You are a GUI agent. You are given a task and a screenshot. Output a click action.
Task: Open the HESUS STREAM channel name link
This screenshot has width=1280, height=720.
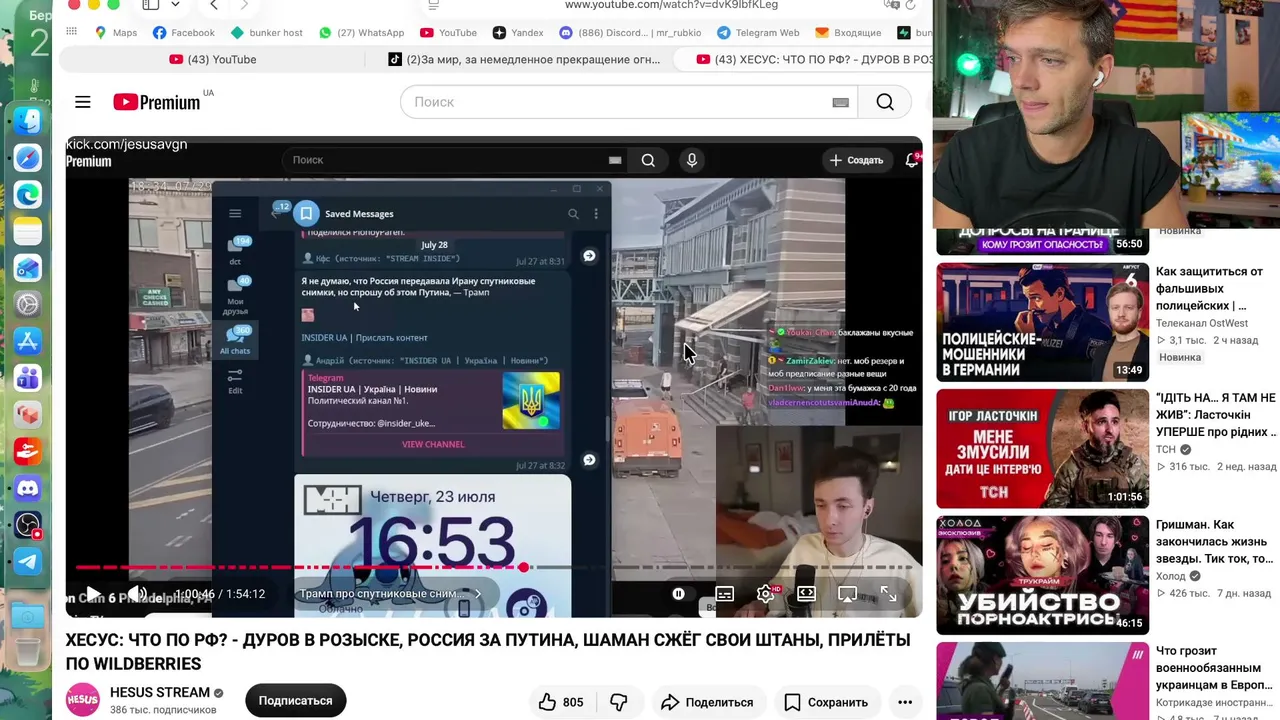pos(160,692)
